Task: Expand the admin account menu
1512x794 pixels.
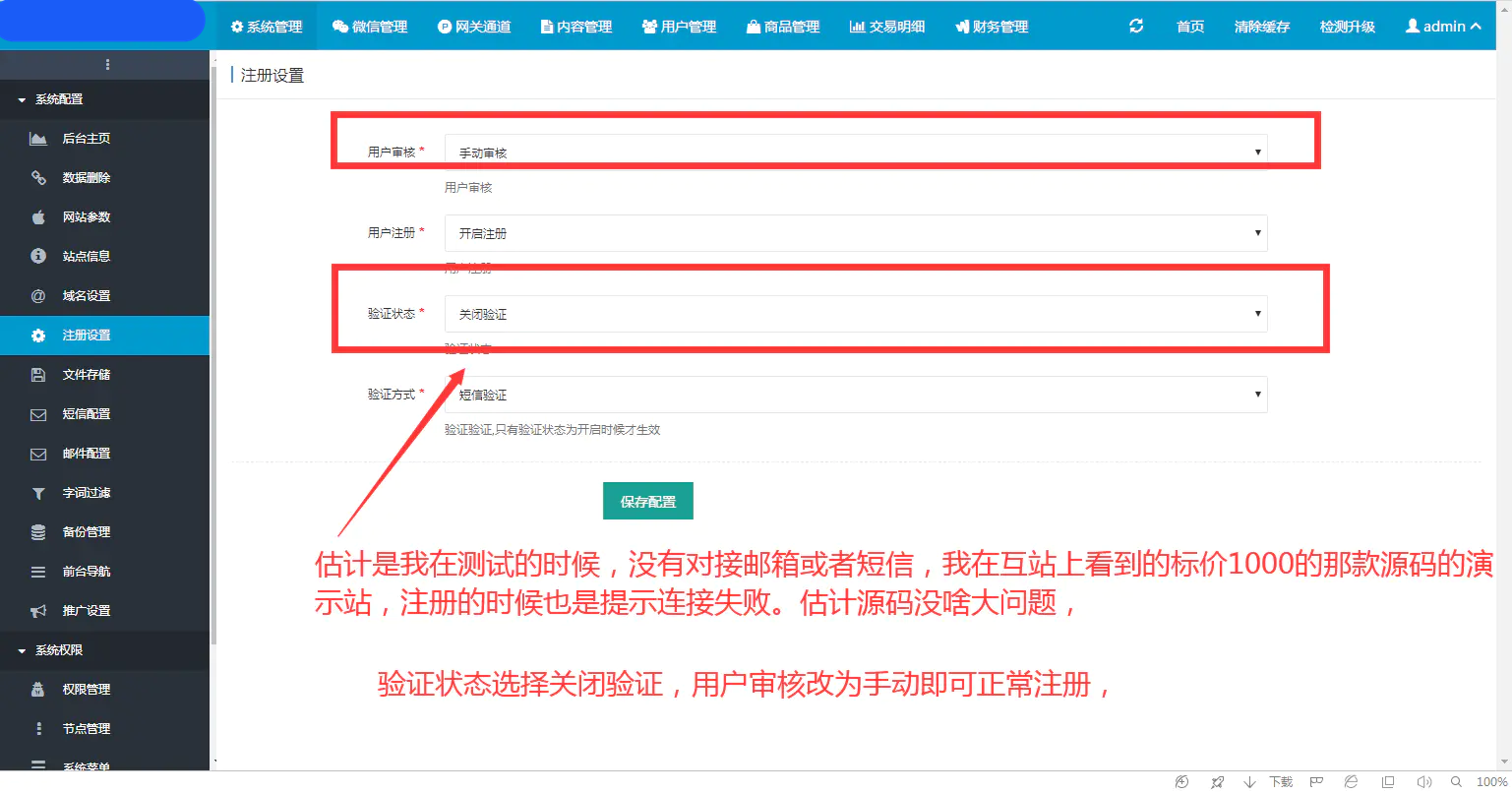Action: 1442,27
